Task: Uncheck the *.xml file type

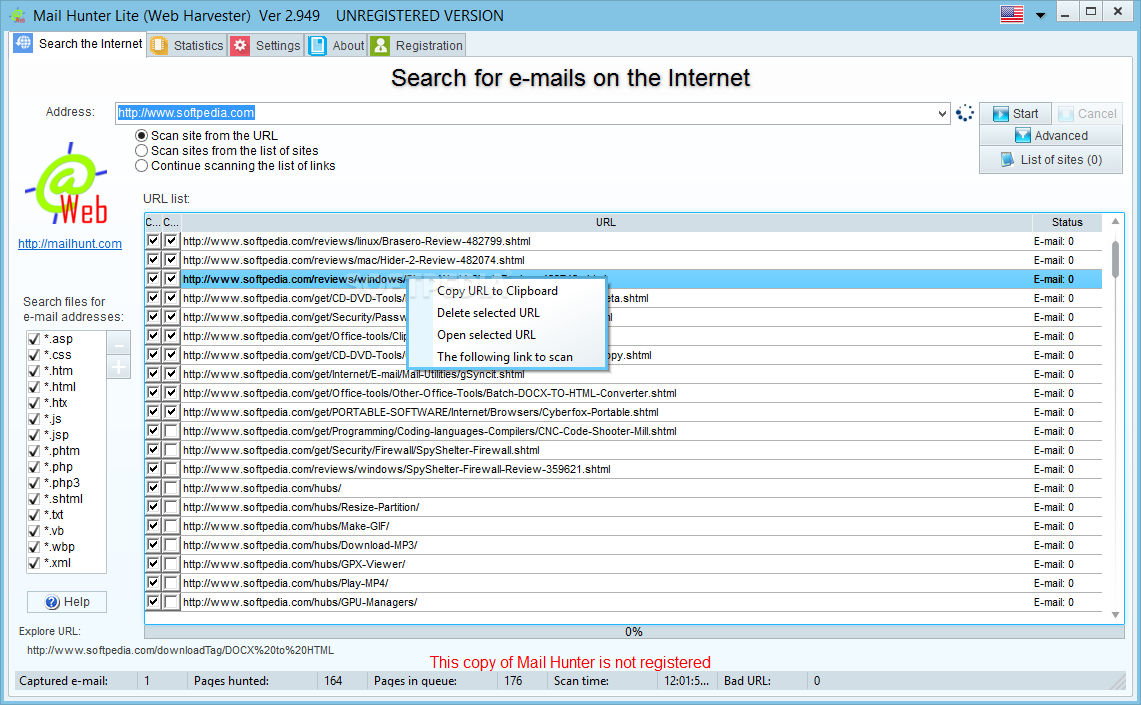Action: (x=33, y=563)
